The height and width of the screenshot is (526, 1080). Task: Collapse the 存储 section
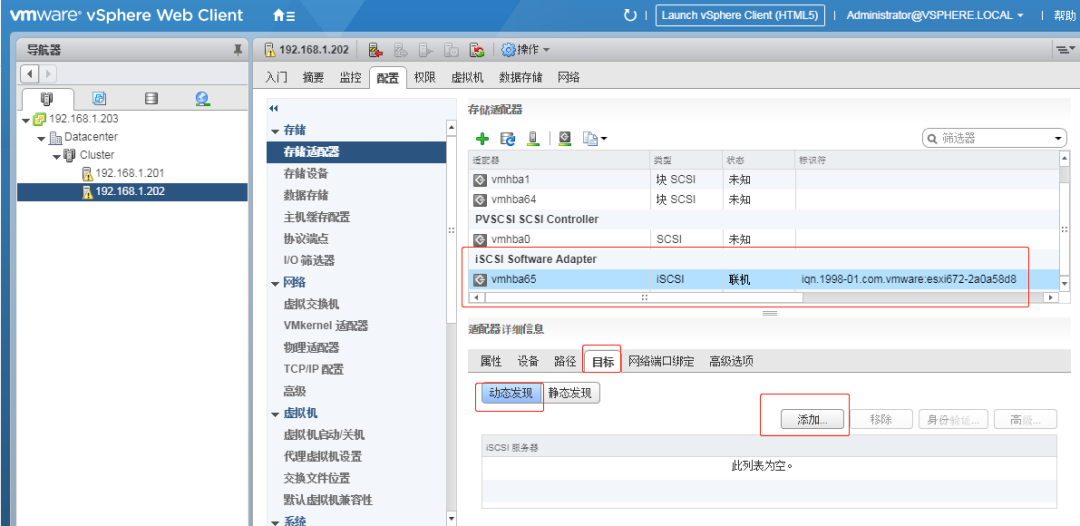(275, 131)
